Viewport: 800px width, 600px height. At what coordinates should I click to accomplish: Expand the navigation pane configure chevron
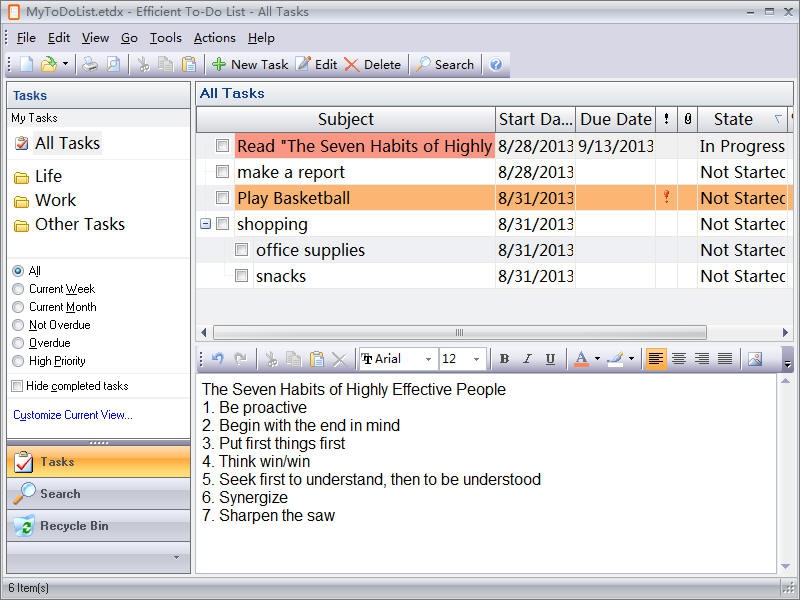click(x=177, y=557)
